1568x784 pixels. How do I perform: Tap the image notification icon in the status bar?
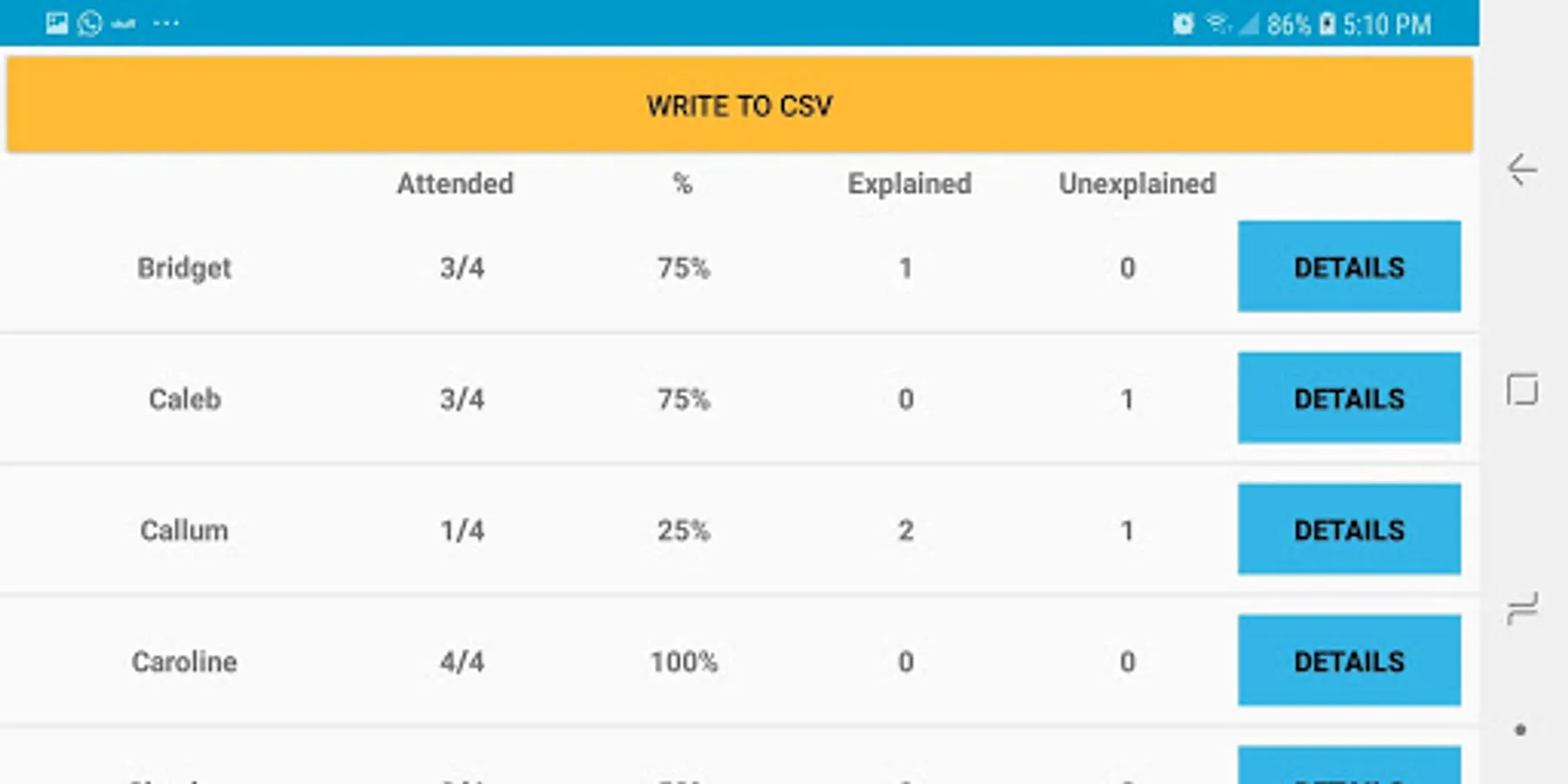click(57, 23)
